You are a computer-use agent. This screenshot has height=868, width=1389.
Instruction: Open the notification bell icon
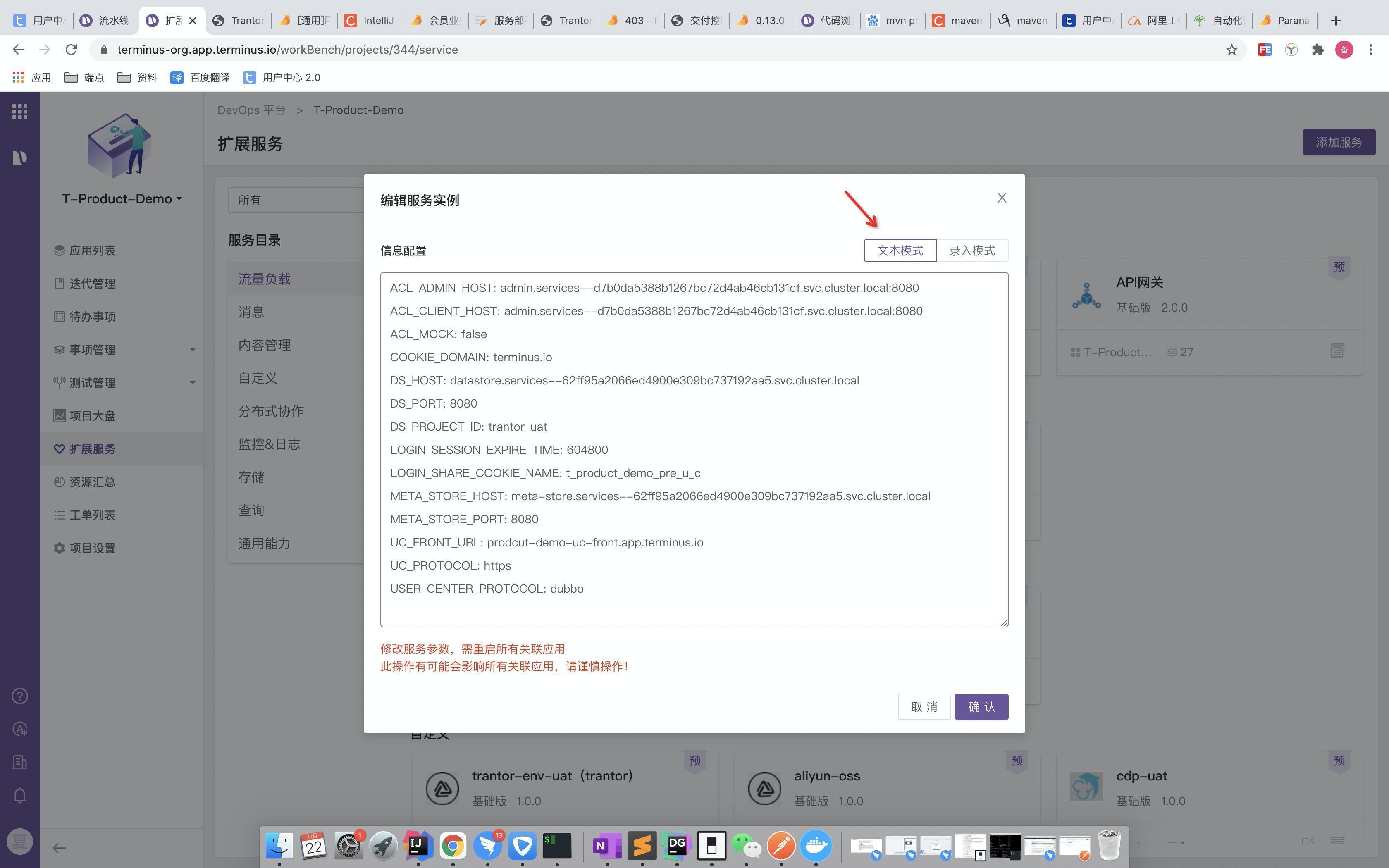point(19,796)
